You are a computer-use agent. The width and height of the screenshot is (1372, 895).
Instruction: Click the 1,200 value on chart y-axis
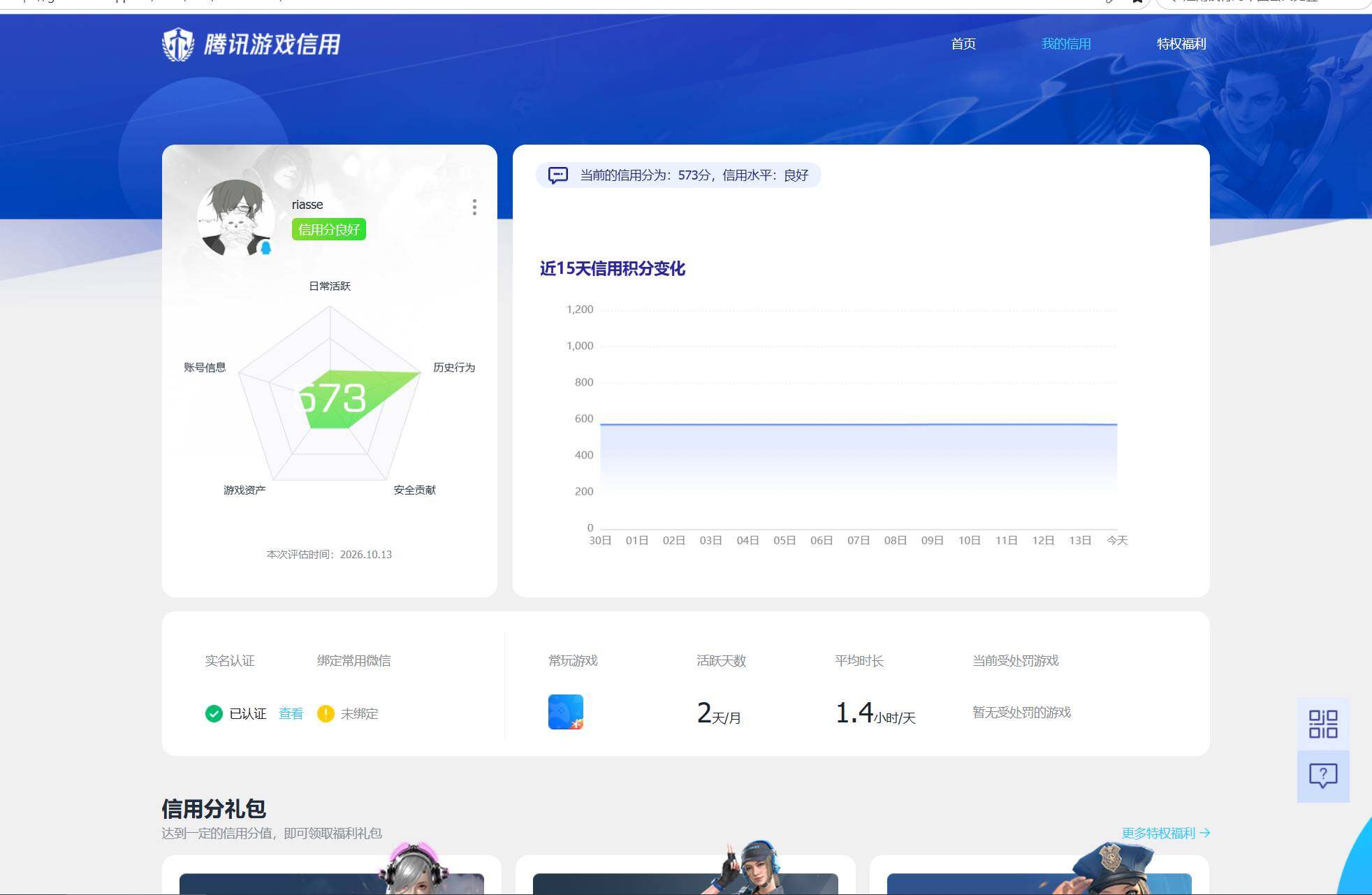(x=580, y=309)
